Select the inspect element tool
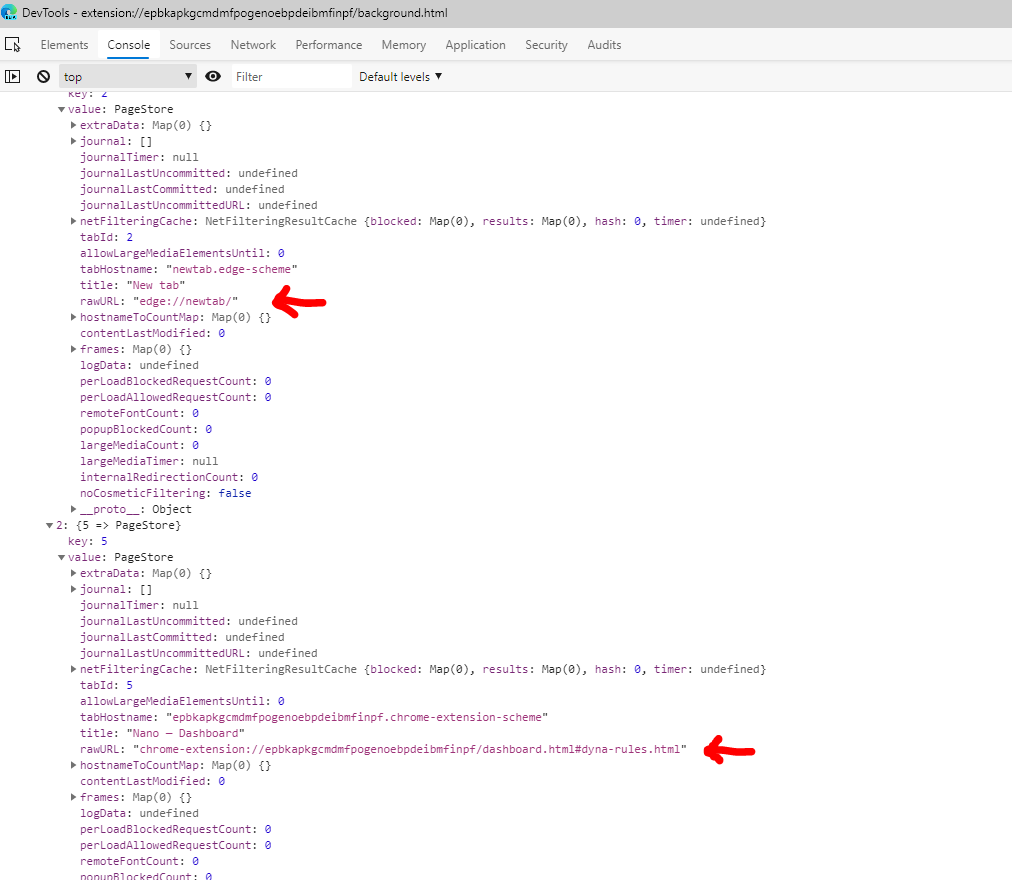 13,44
